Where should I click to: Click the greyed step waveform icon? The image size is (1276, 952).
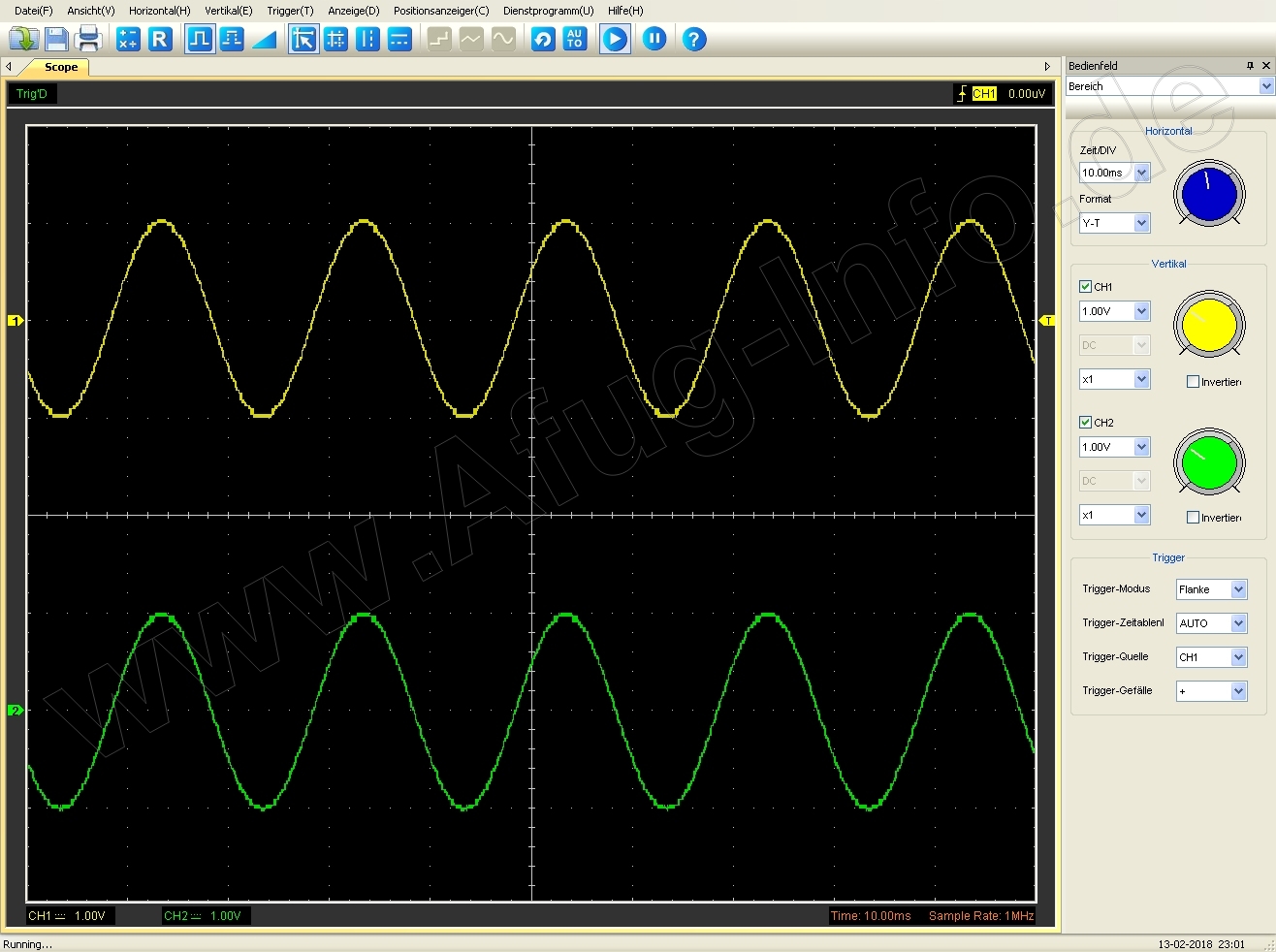(439, 39)
